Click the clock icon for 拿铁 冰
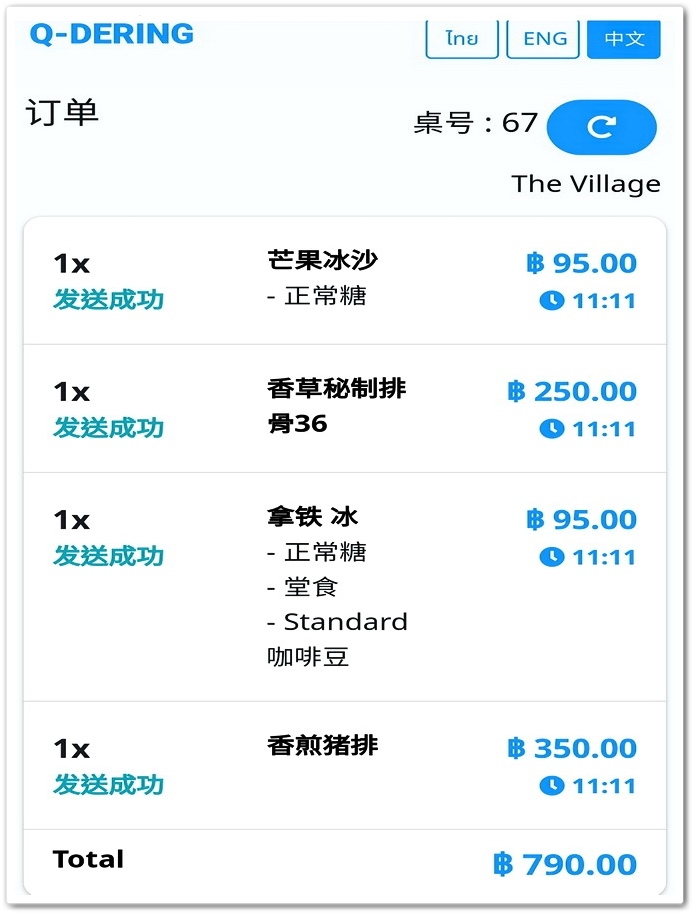The height and width of the screenshot is (916, 696). click(x=552, y=556)
